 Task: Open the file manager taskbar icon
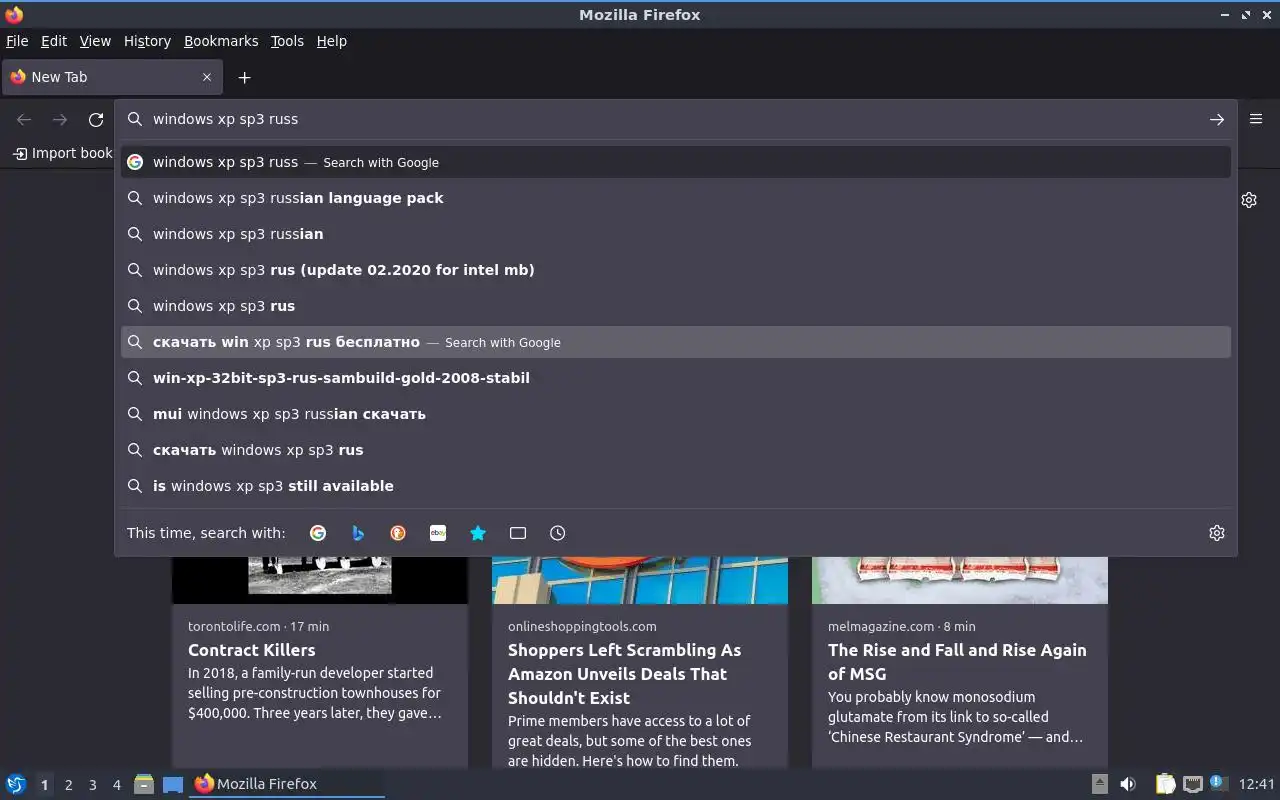coord(144,784)
